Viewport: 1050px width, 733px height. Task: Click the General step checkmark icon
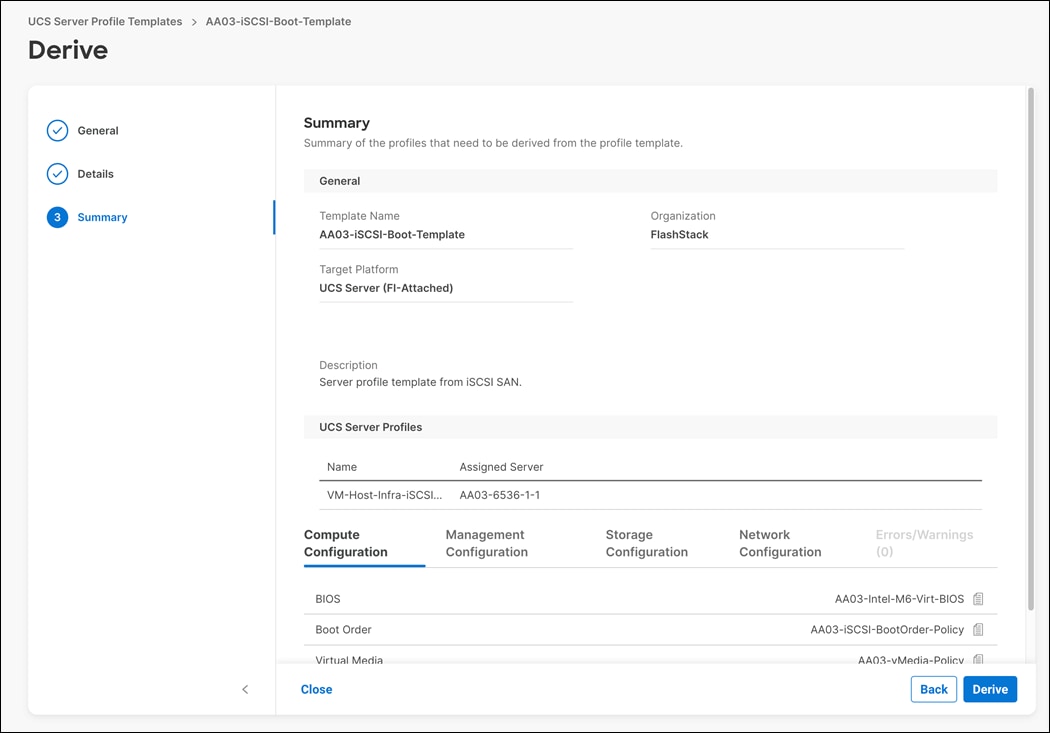pyautogui.click(x=57, y=130)
